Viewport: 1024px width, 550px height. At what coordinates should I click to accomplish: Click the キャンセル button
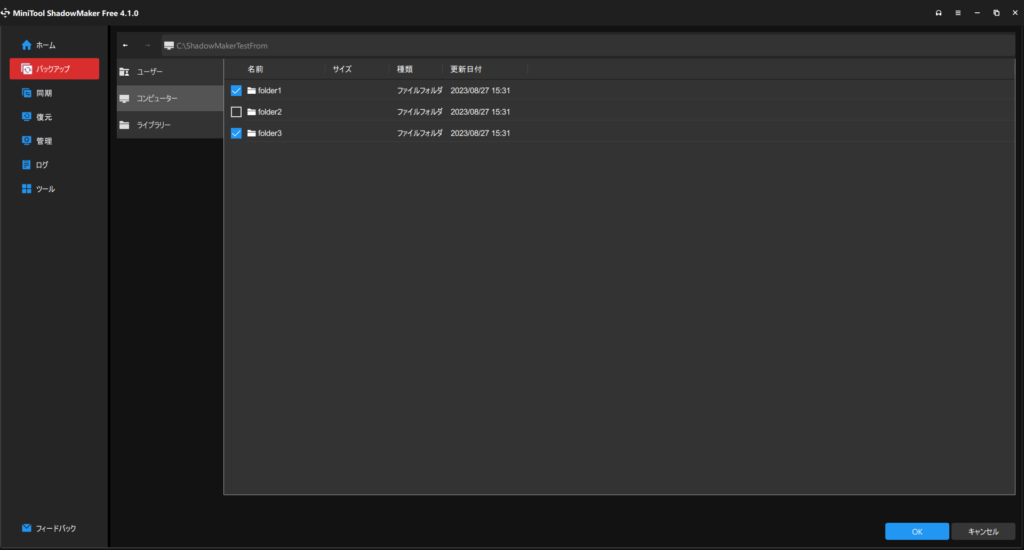(x=984, y=532)
